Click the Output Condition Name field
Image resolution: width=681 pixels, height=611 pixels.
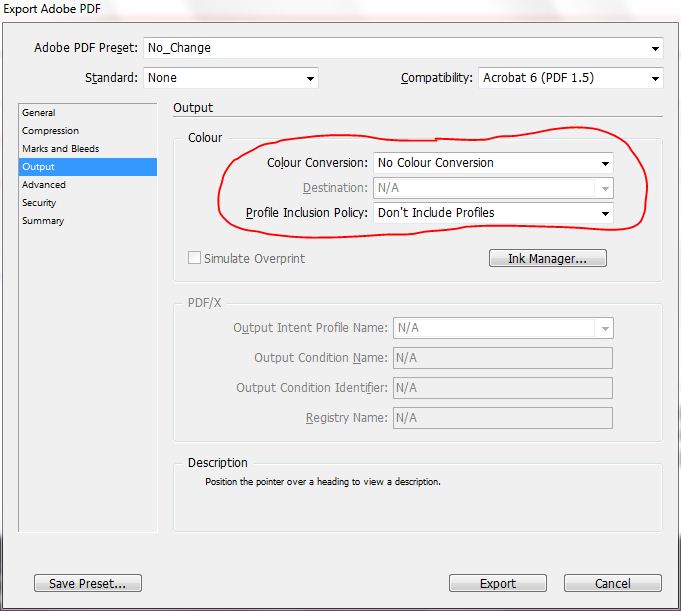coord(503,358)
